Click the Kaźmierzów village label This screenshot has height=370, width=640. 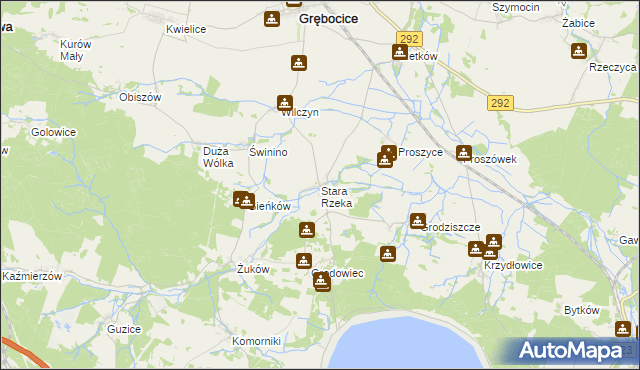pyautogui.click(x=32, y=276)
